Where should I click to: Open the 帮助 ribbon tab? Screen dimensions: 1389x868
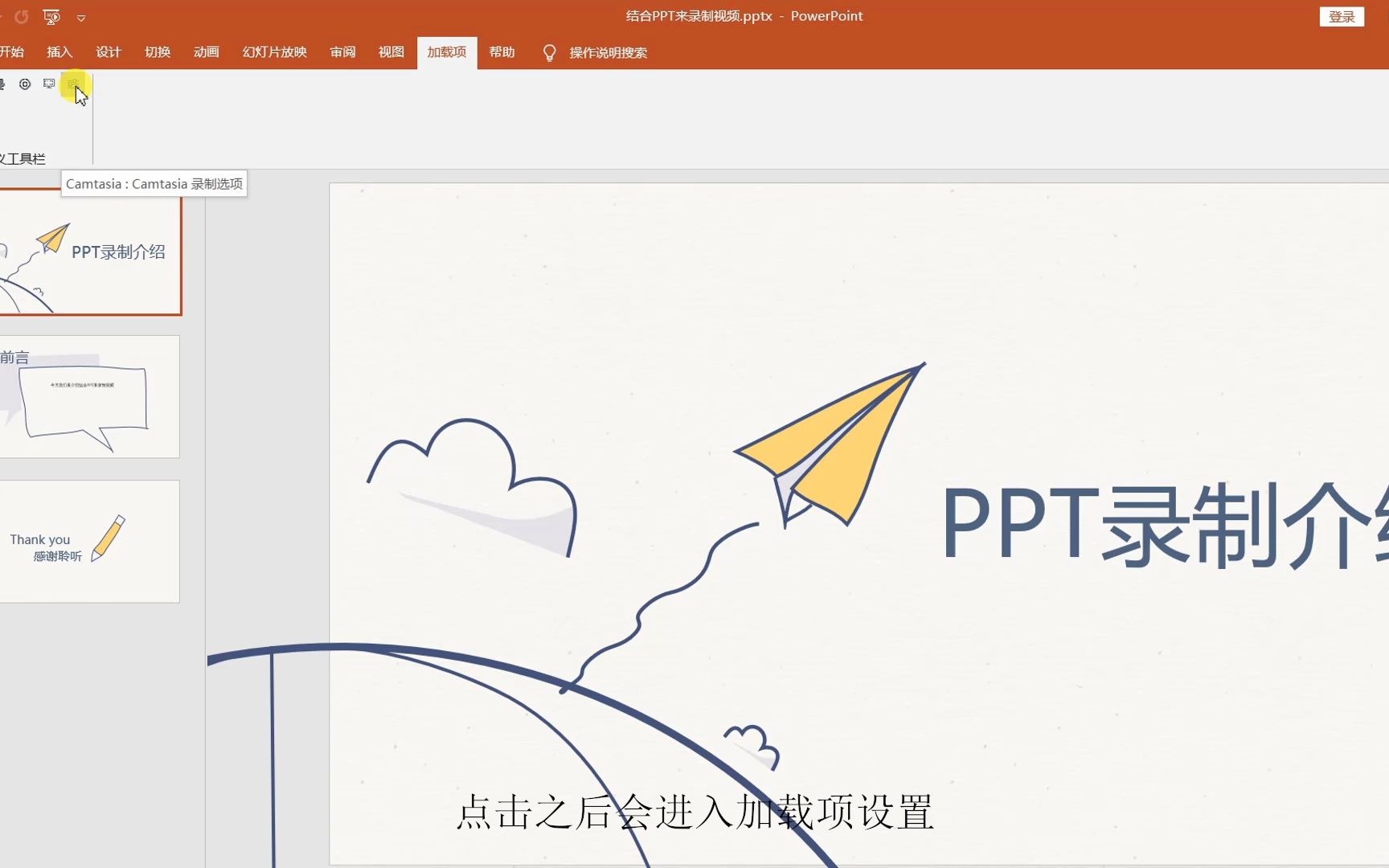[502, 51]
